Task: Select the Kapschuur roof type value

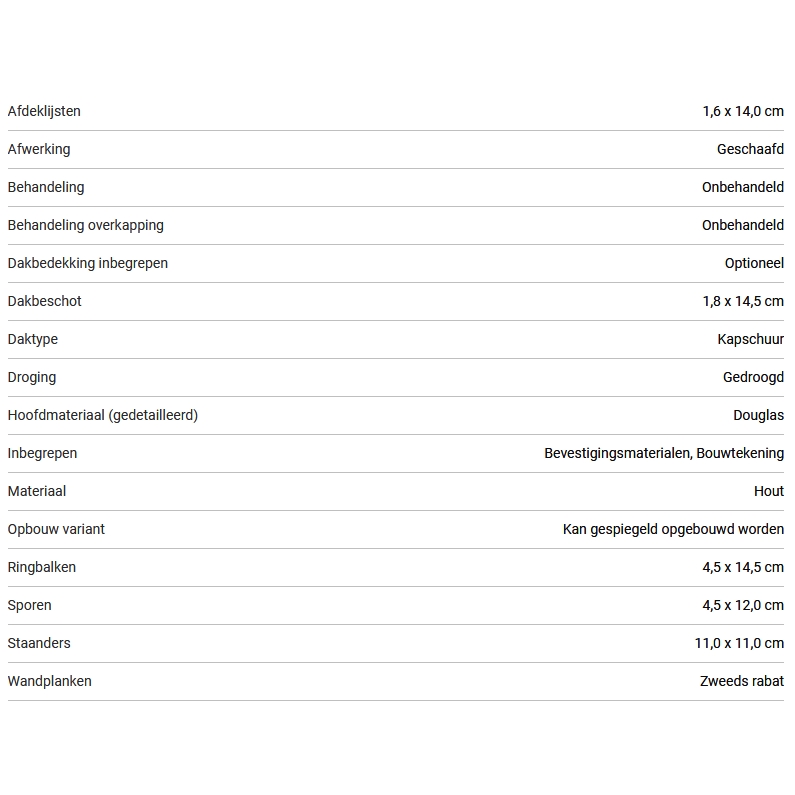Action: [750, 339]
